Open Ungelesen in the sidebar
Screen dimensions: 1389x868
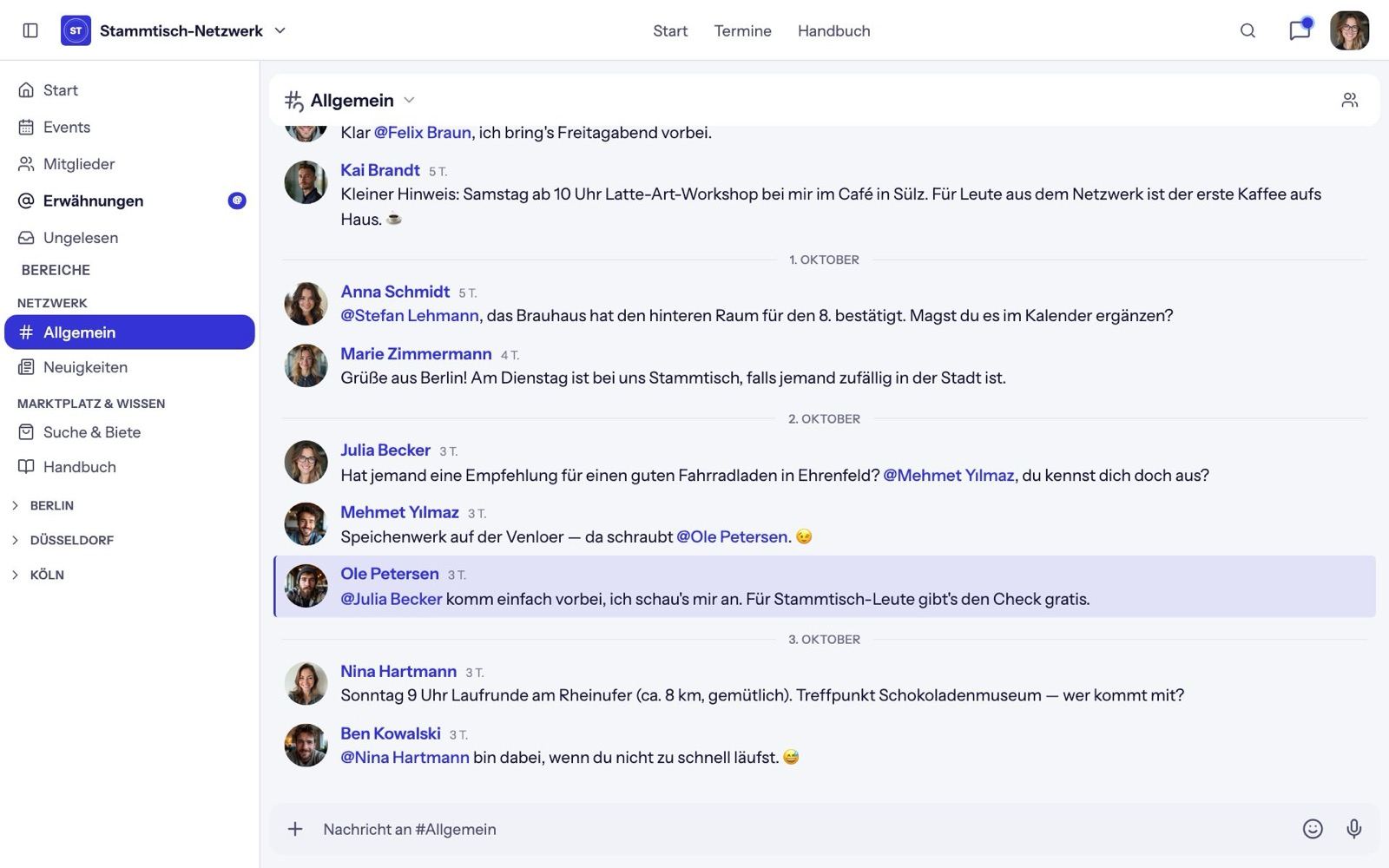129,238
